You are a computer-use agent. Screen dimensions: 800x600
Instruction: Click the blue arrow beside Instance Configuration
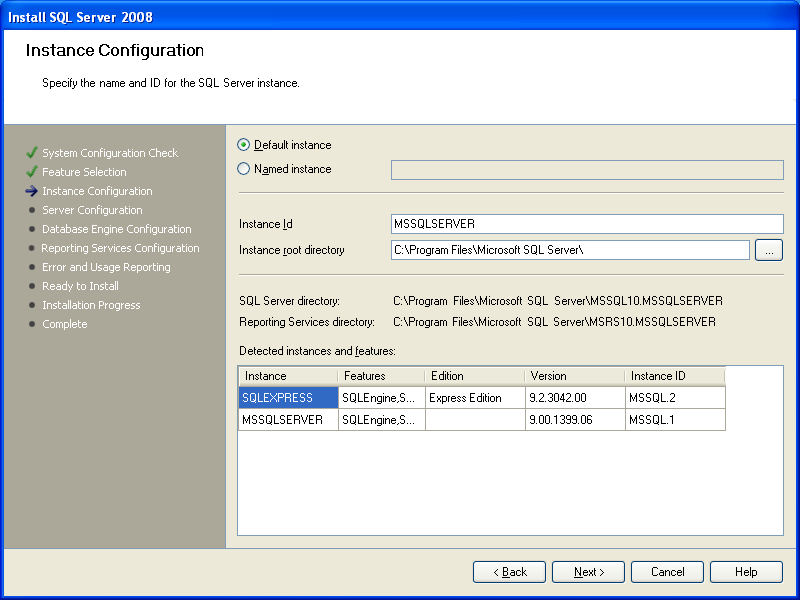point(32,191)
